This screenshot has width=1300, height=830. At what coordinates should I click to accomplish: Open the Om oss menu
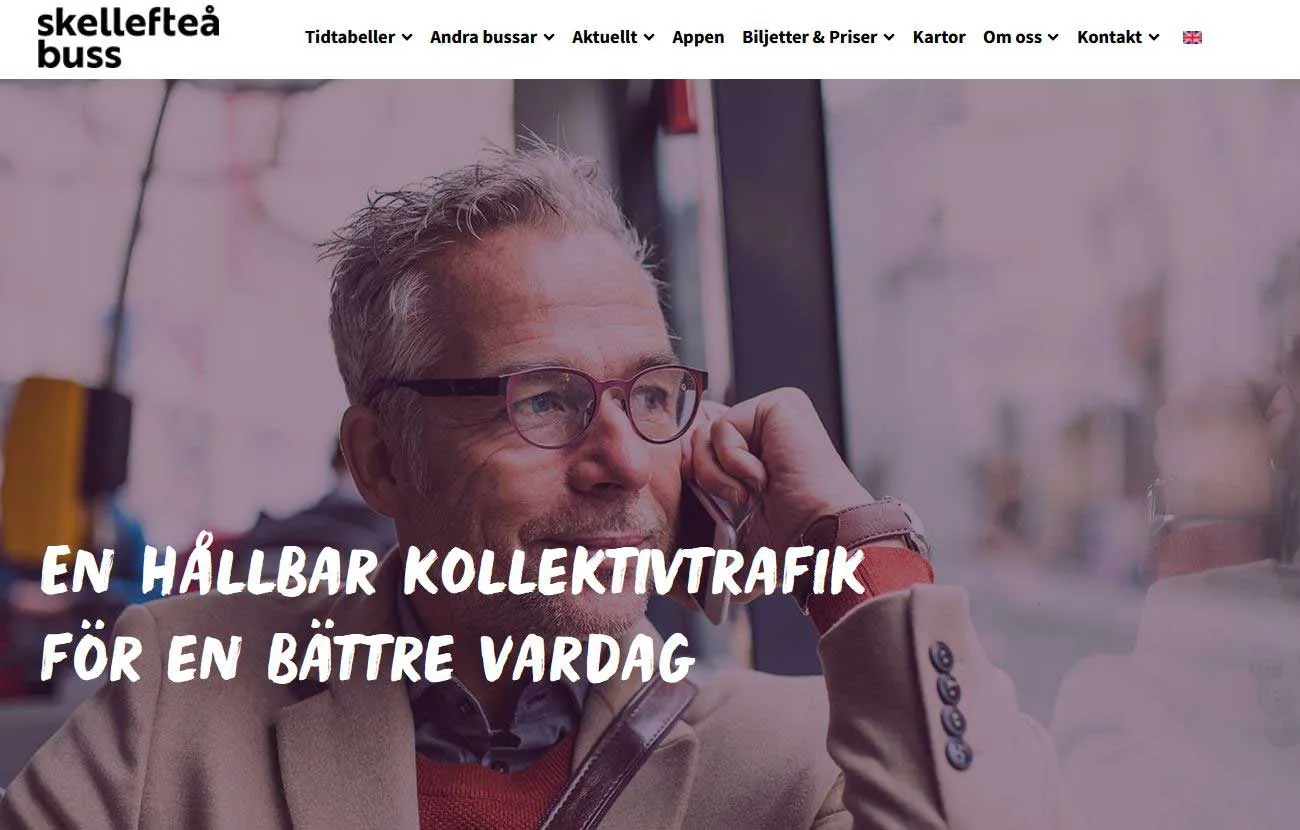[x=1012, y=37]
